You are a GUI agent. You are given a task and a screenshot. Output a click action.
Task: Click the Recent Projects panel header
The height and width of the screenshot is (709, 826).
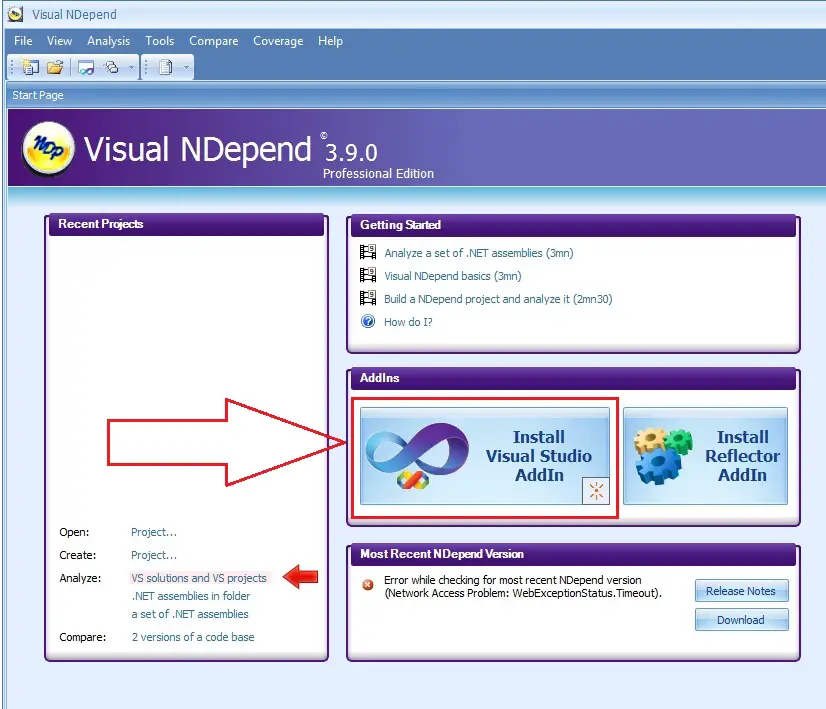186,224
